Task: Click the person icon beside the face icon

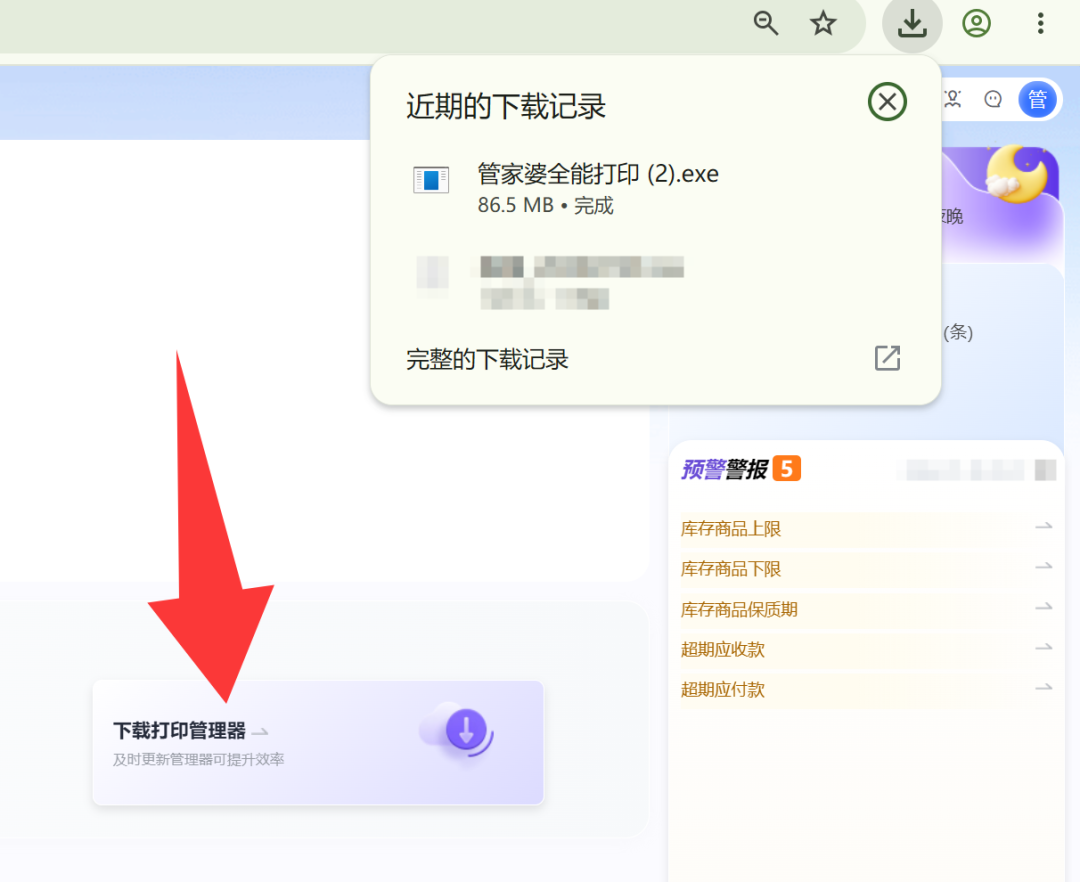Action: (x=953, y=99)
